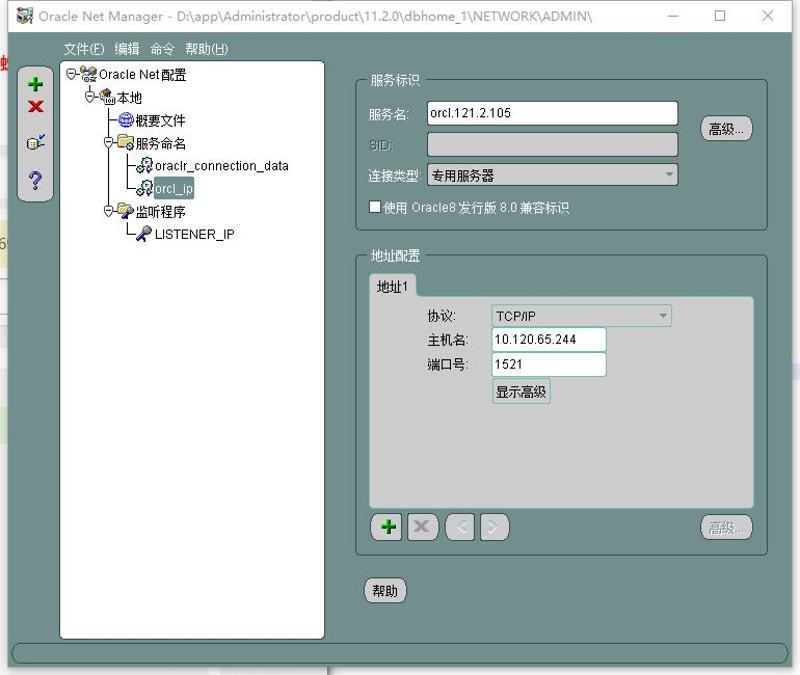Click the 帮助 button at bottom

point(385,591)
